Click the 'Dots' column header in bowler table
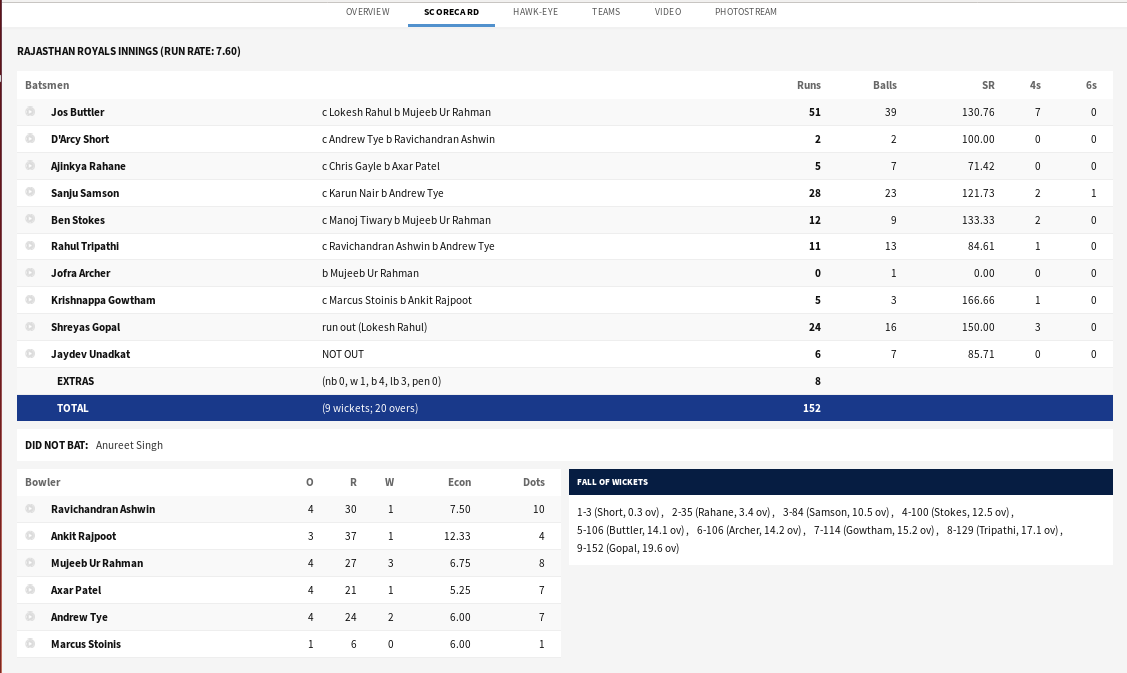Screen dimensions: 1127x673 click(x=534, y=482)
